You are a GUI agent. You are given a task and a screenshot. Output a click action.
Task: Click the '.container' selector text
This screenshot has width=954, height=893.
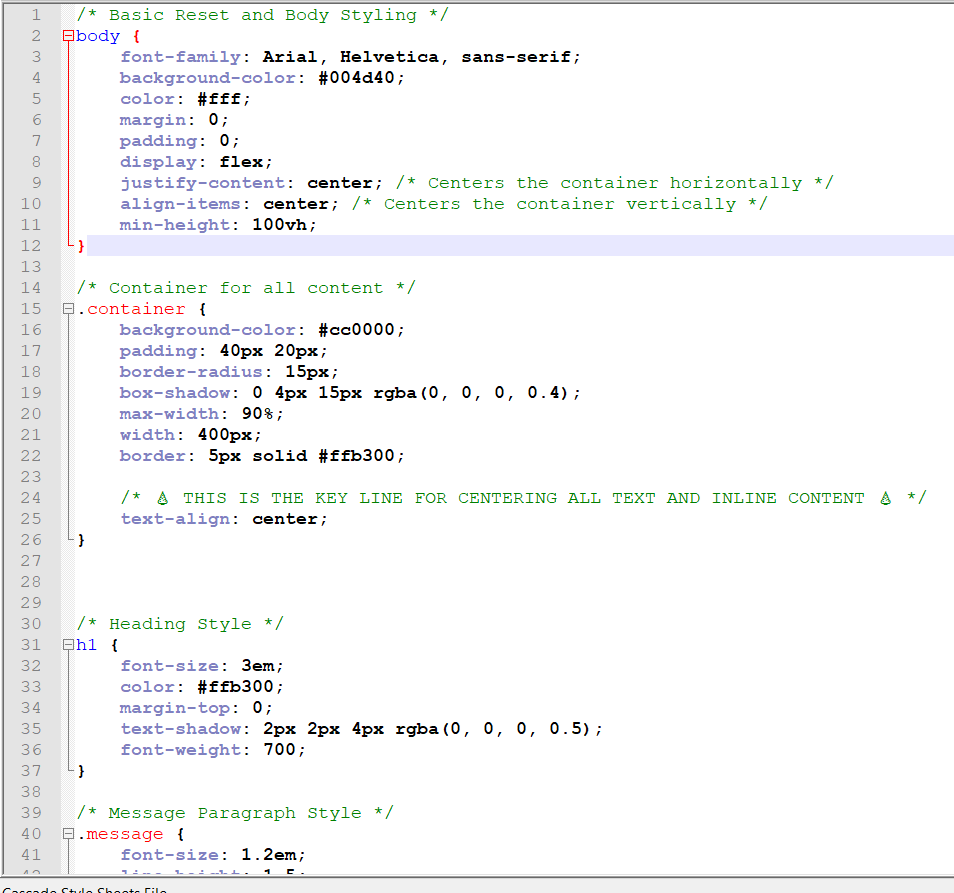click(131, 309)
